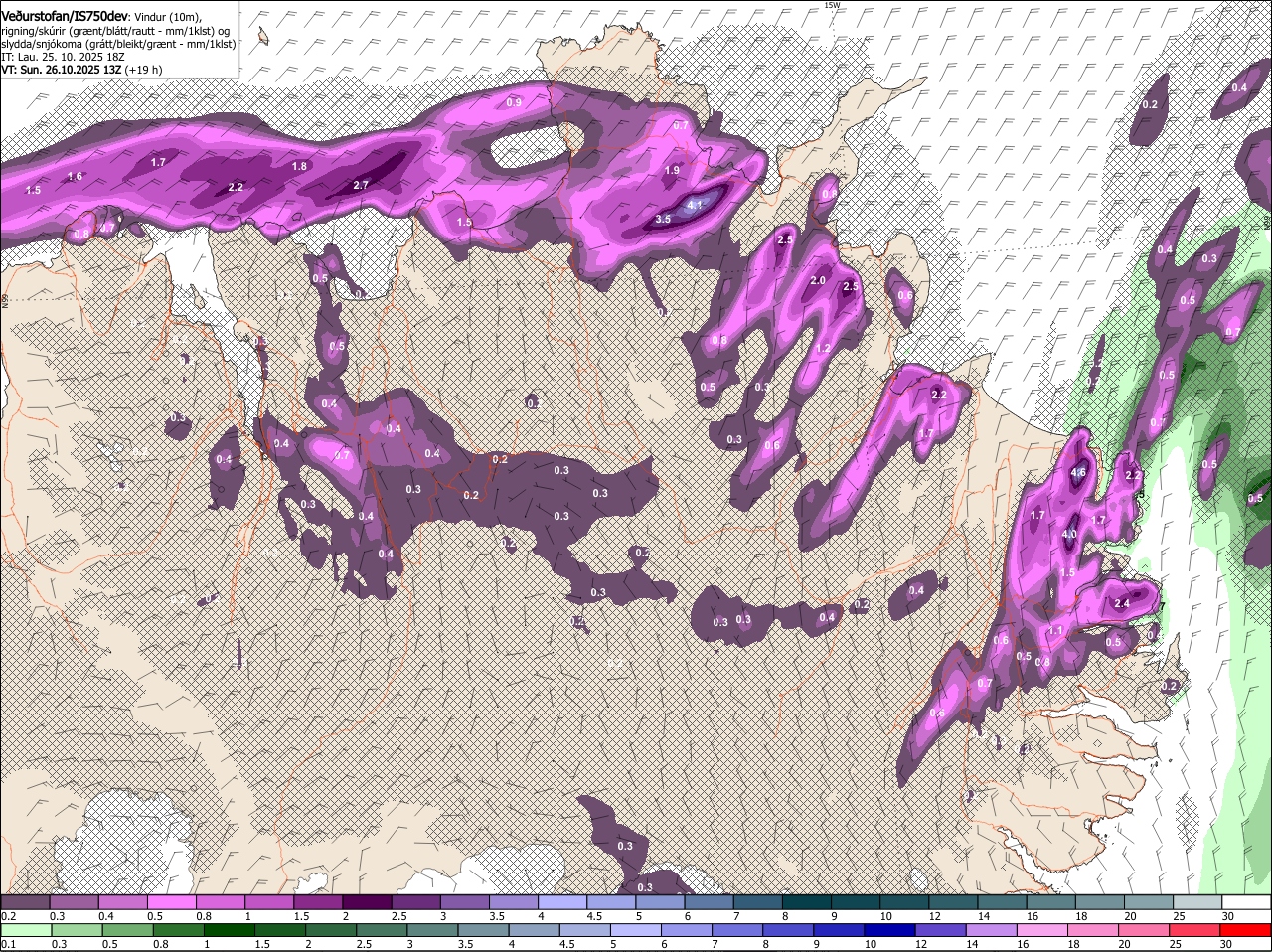The height and width of the screenshot is (952, 1272).
Task: Click the '0.2' label on the snow scale
Action: [8, 916]
